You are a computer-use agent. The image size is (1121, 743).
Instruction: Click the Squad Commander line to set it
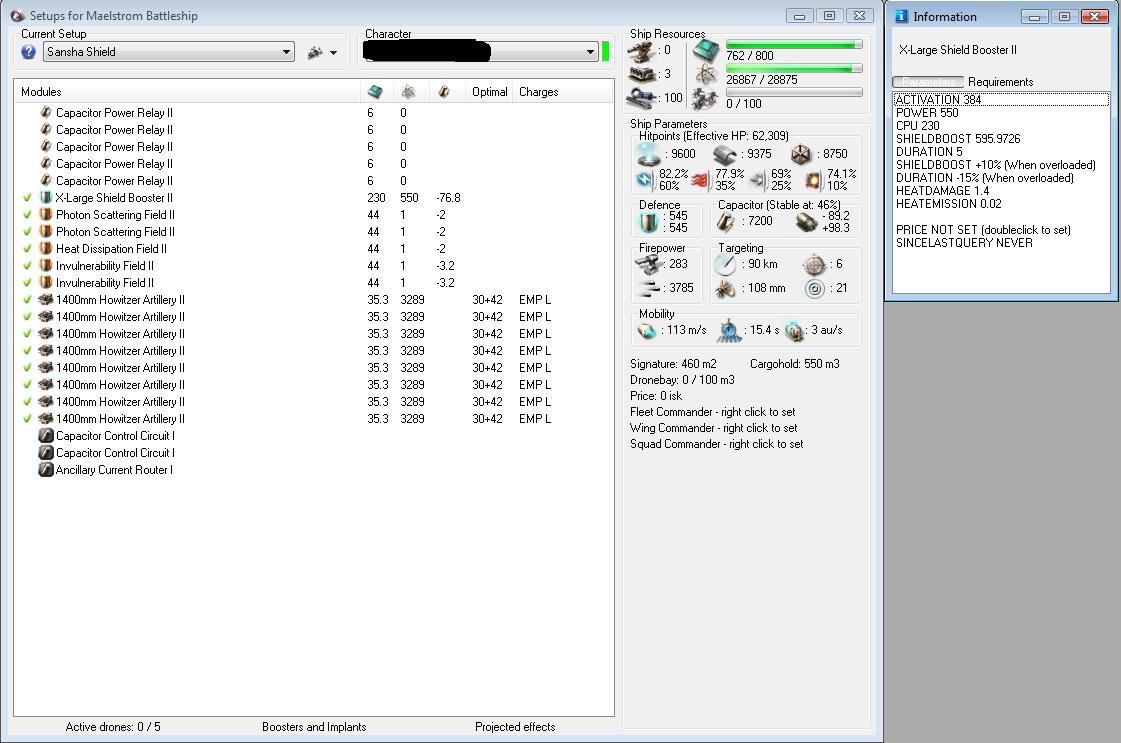(x=716, y=444)
